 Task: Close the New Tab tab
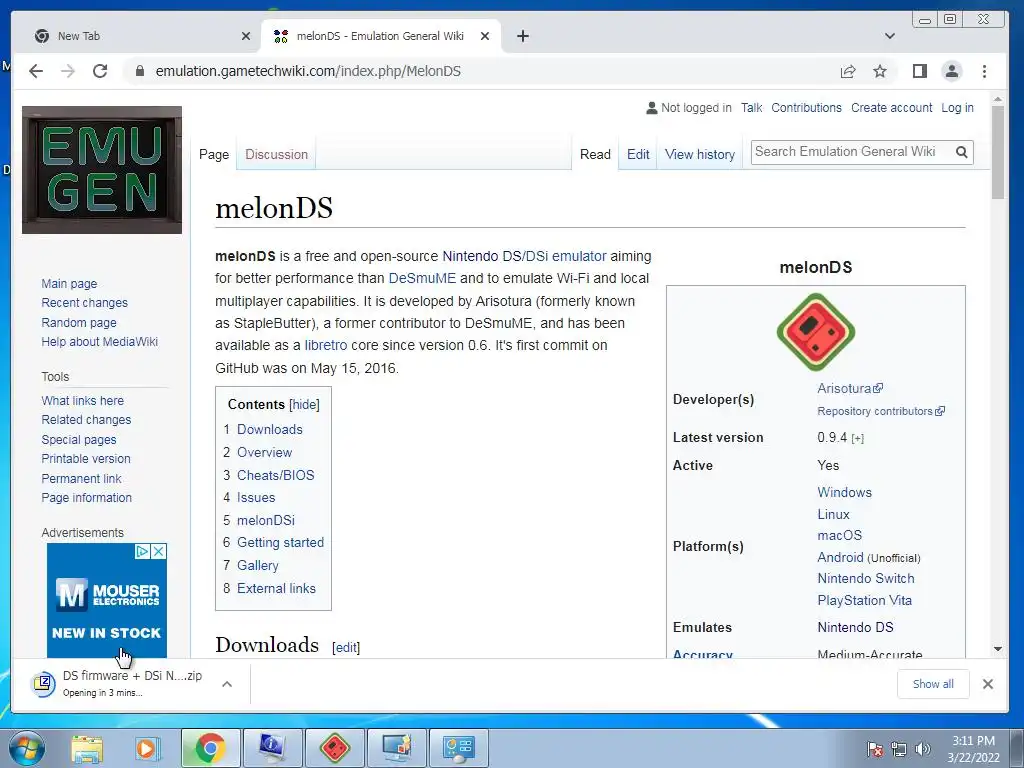click(x=246, y=36)
